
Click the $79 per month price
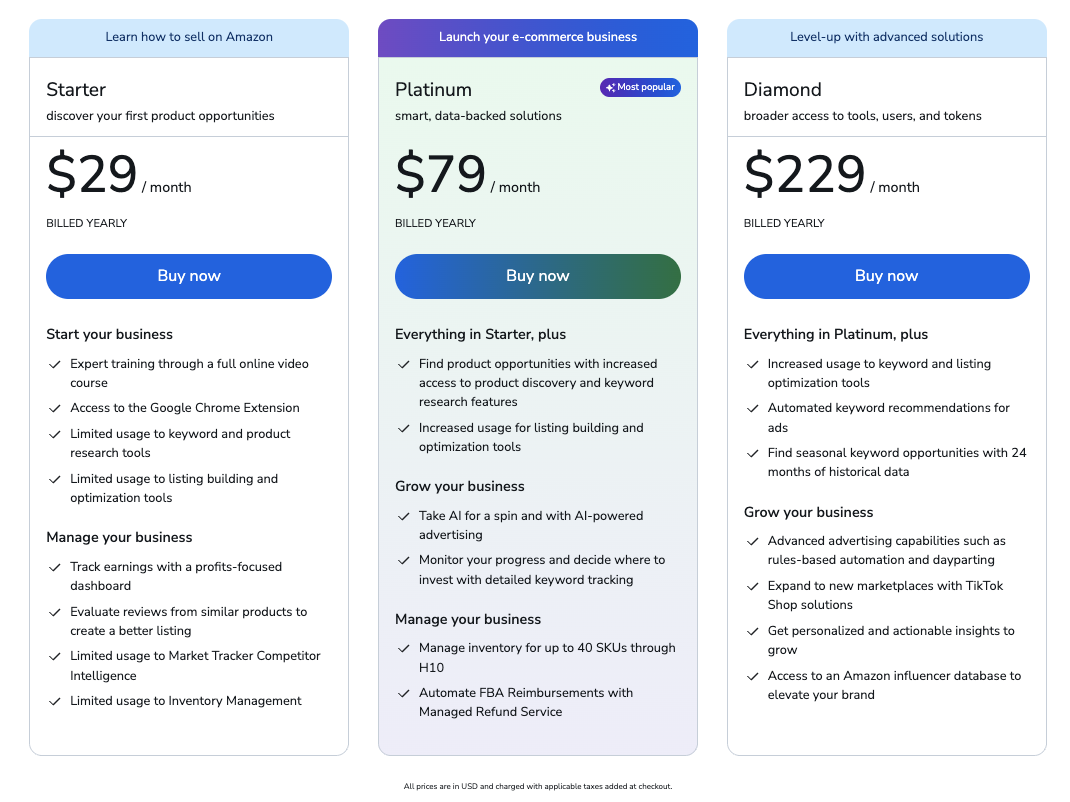tap(467, 174)
